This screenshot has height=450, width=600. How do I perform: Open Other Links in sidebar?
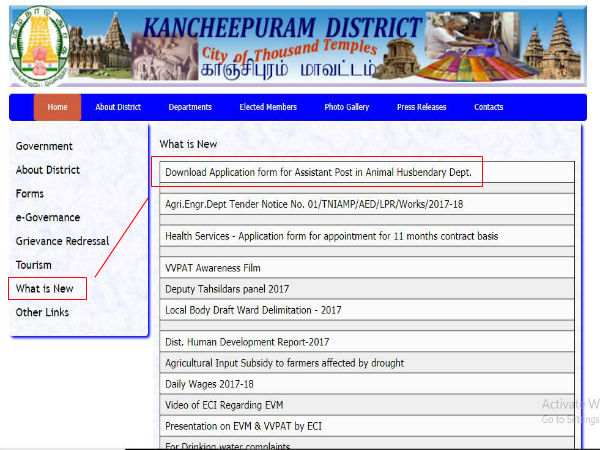[42, 312]
